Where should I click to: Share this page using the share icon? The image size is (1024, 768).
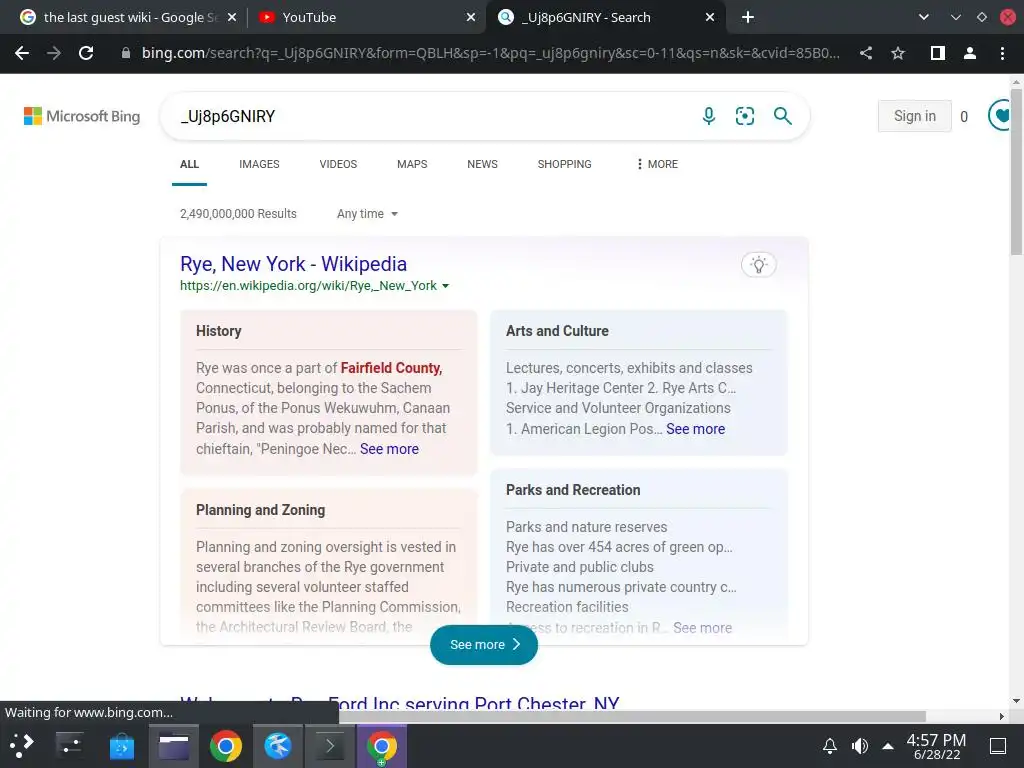tap(866, 53)
